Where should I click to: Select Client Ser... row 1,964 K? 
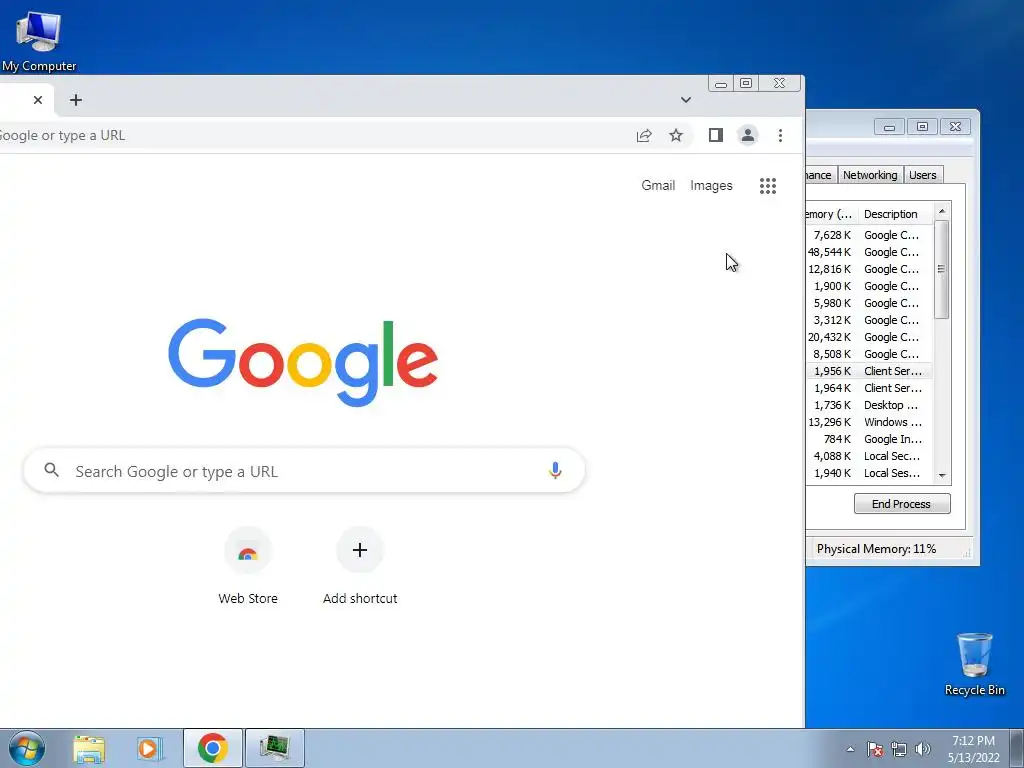pos(869,388)
